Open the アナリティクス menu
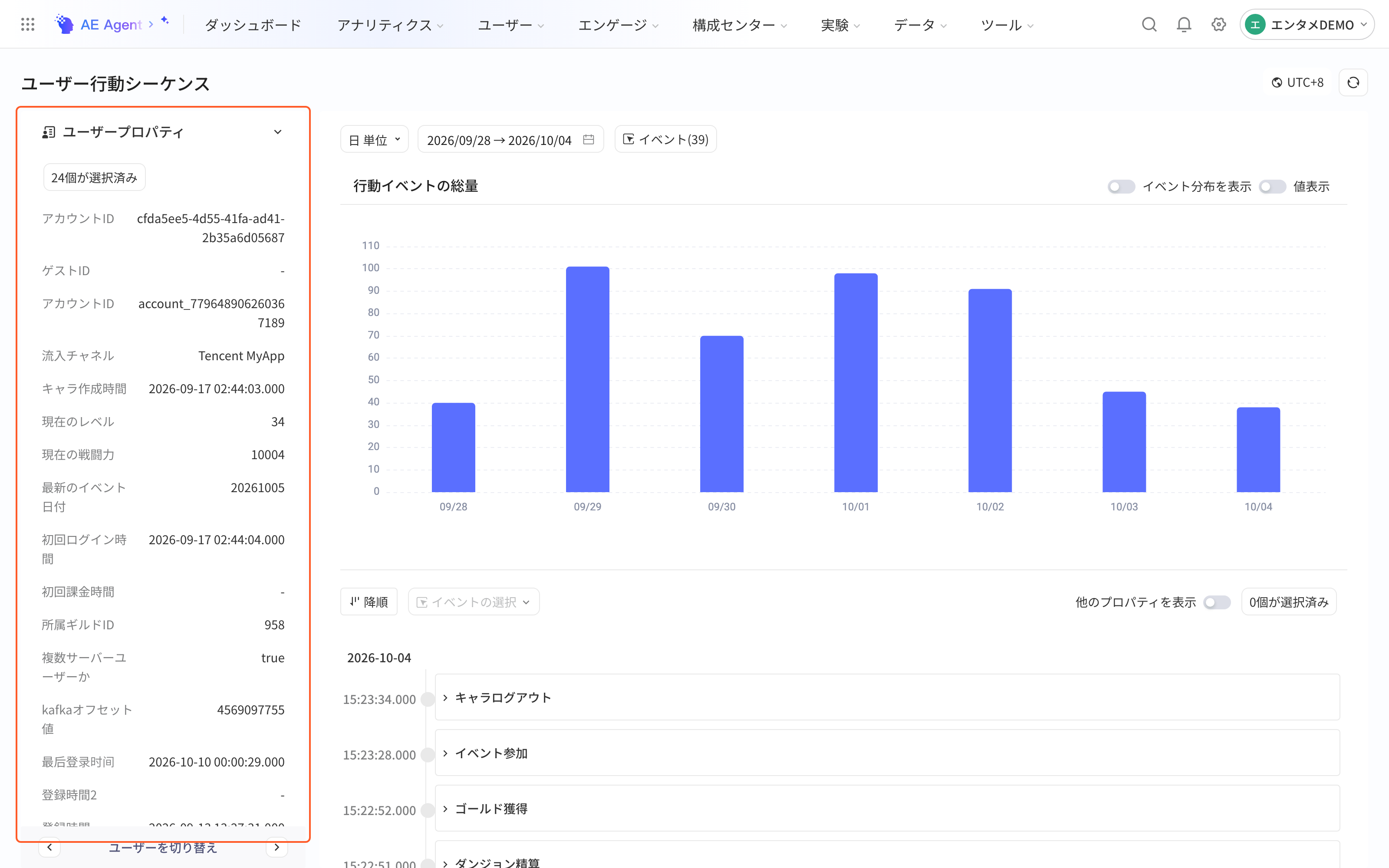Image resolution: width=1389 pixels, height=868 pixels. (x=390, y=25)
